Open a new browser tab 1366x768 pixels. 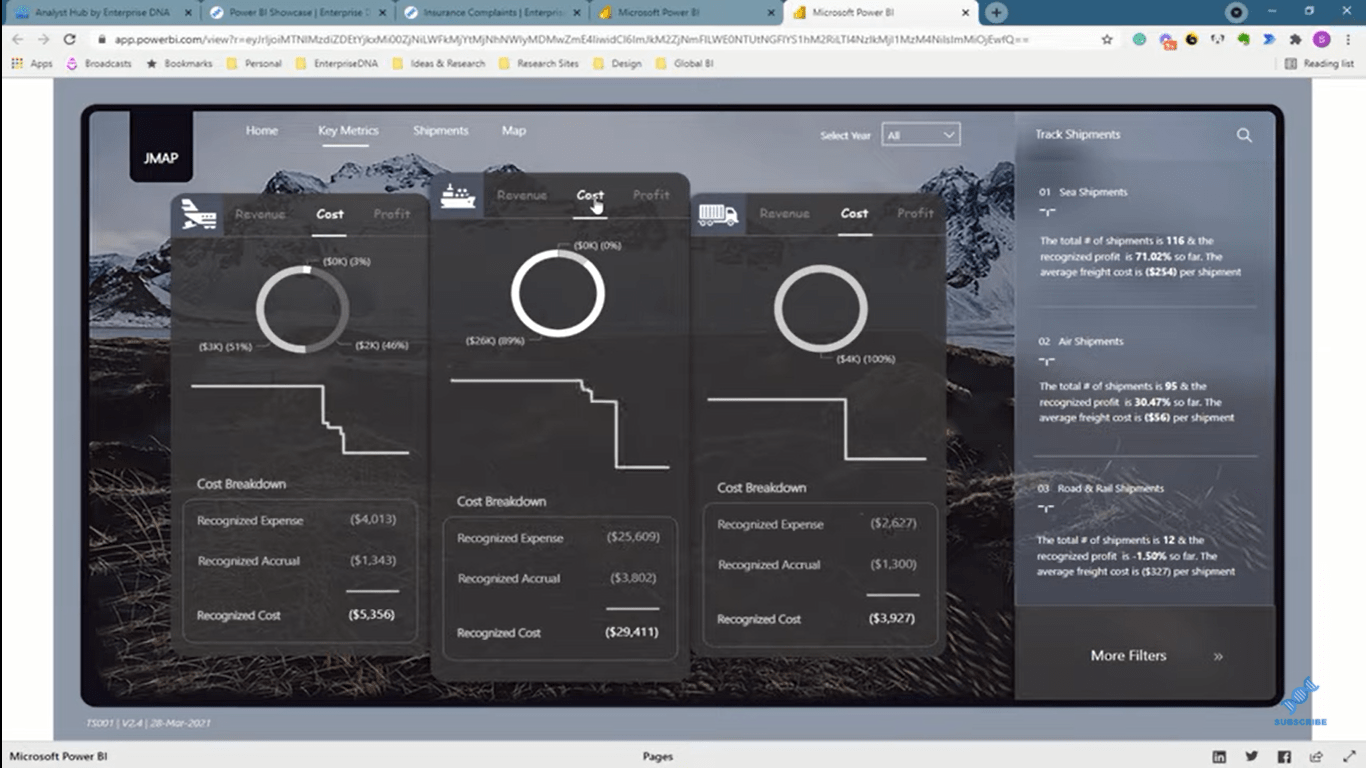coord(996,13)
